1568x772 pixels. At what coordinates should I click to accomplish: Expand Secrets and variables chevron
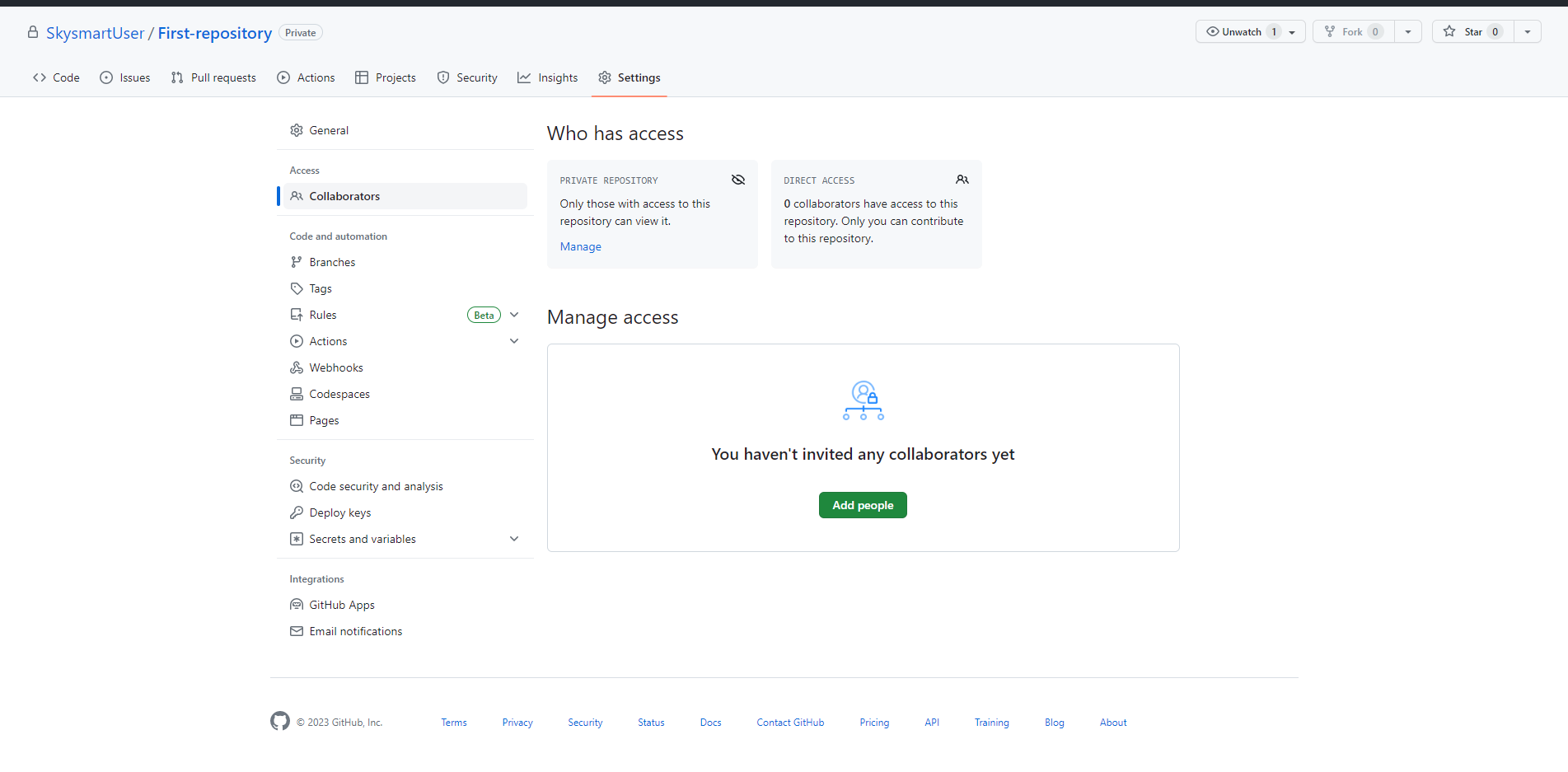click(514, 539)
